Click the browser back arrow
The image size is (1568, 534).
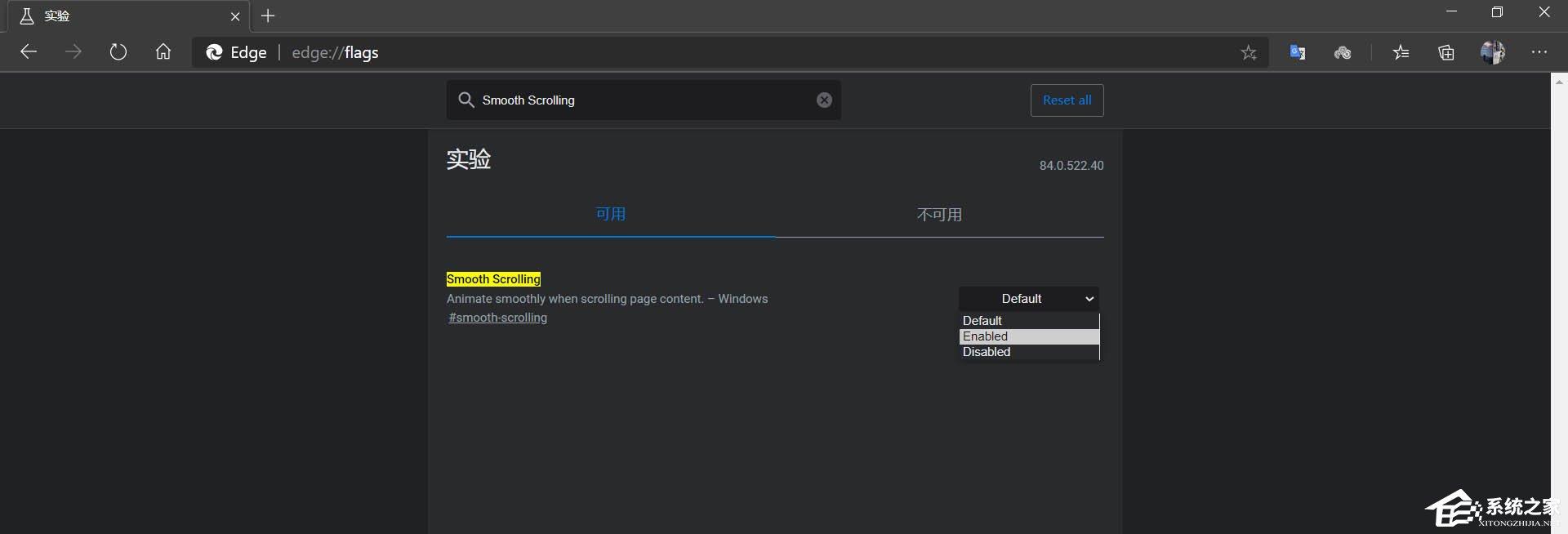(29, 52)
